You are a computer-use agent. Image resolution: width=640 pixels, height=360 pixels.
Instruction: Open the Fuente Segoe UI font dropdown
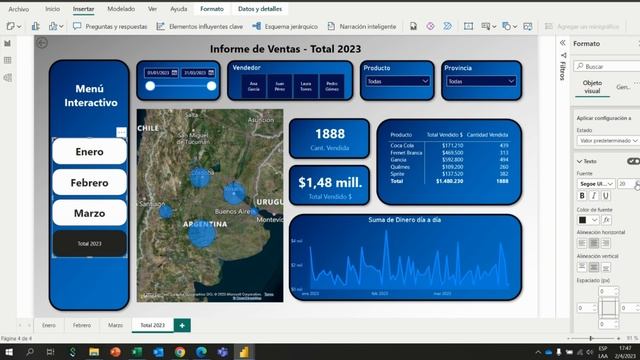click(596, 184)
